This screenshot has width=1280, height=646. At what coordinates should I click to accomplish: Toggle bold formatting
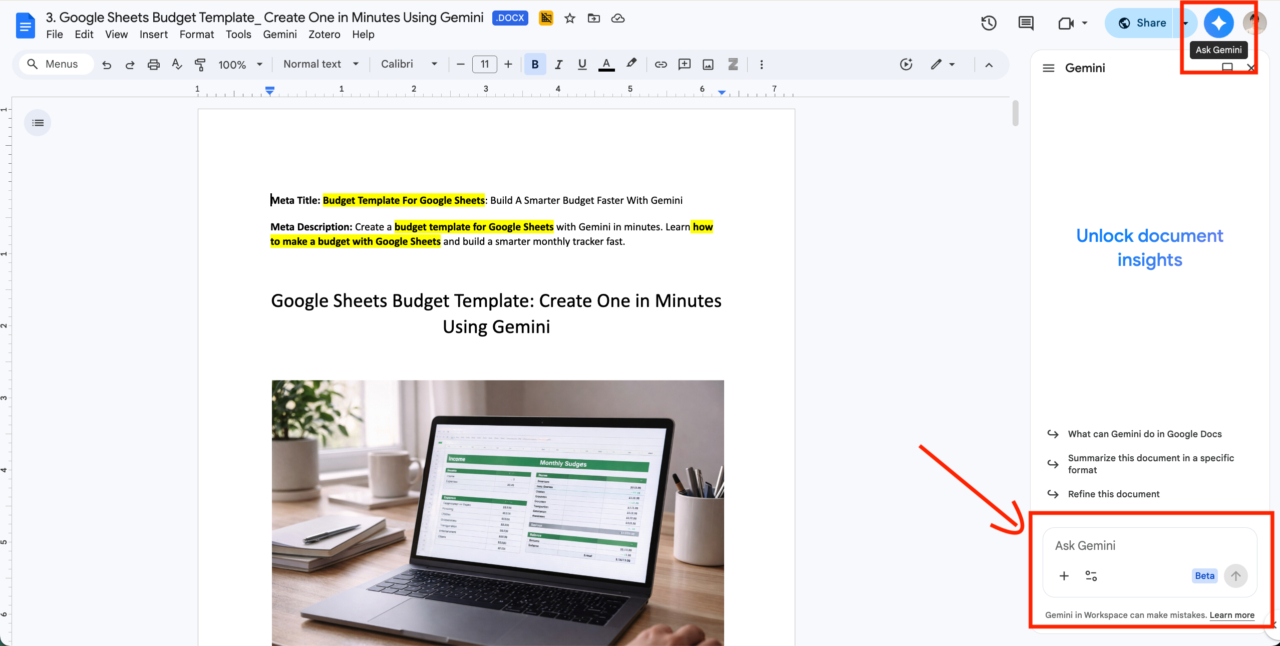pyautogui.click(x=535, y=64)
